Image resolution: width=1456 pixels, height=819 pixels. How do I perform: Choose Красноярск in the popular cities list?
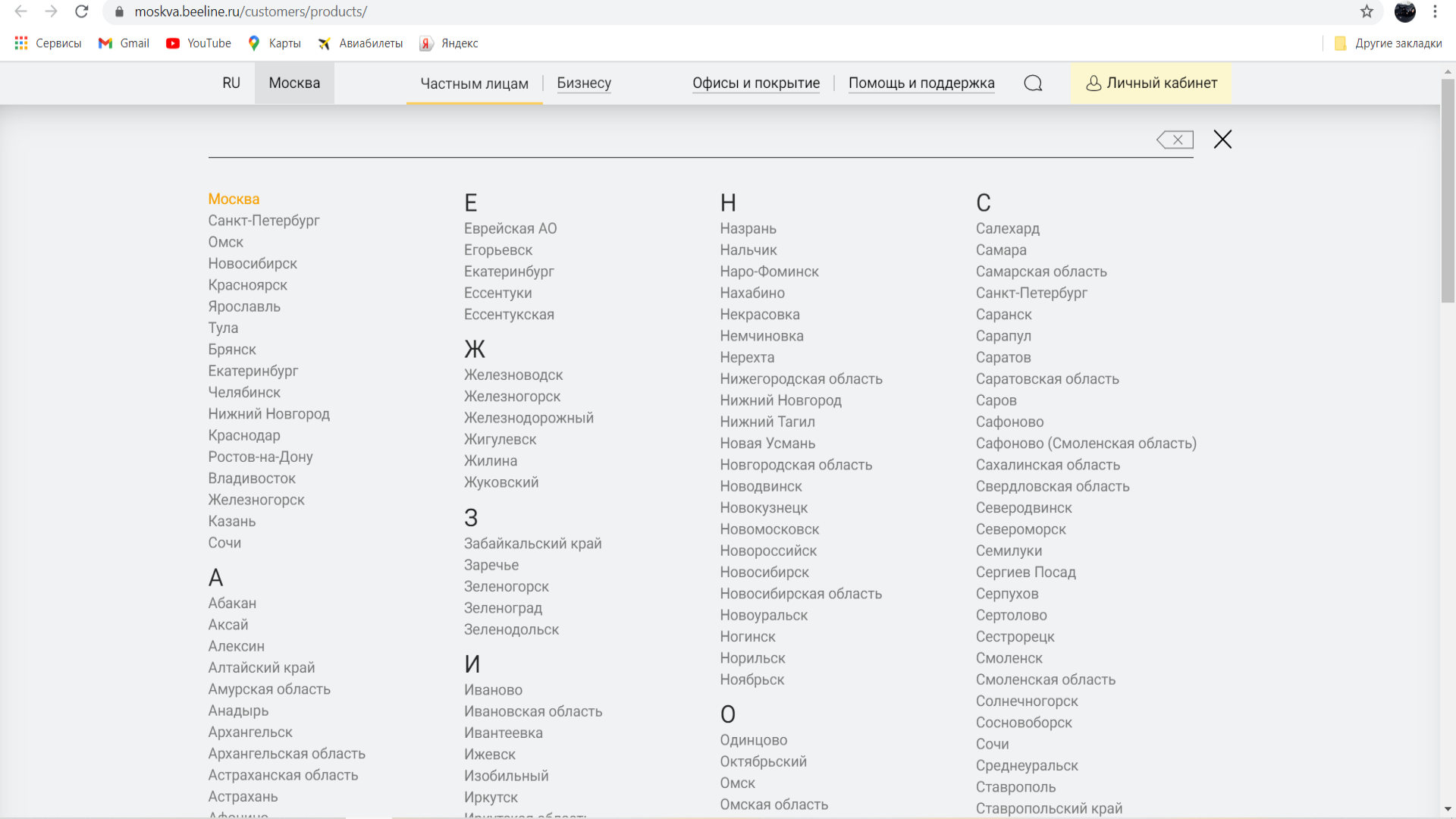(x=248, y=285)
